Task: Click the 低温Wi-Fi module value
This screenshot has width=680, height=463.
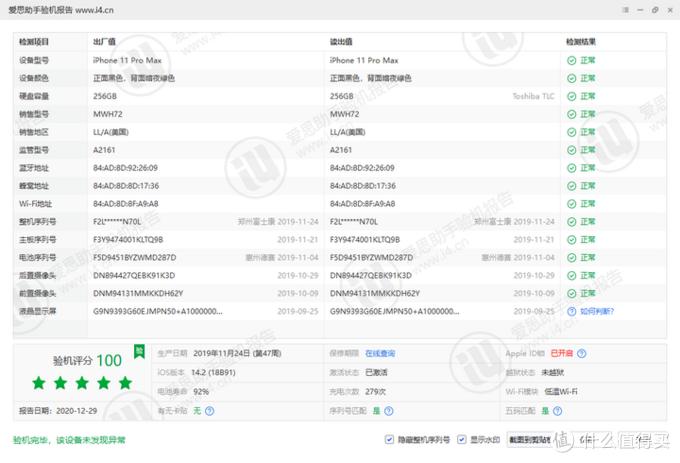Action: [561, 391]
